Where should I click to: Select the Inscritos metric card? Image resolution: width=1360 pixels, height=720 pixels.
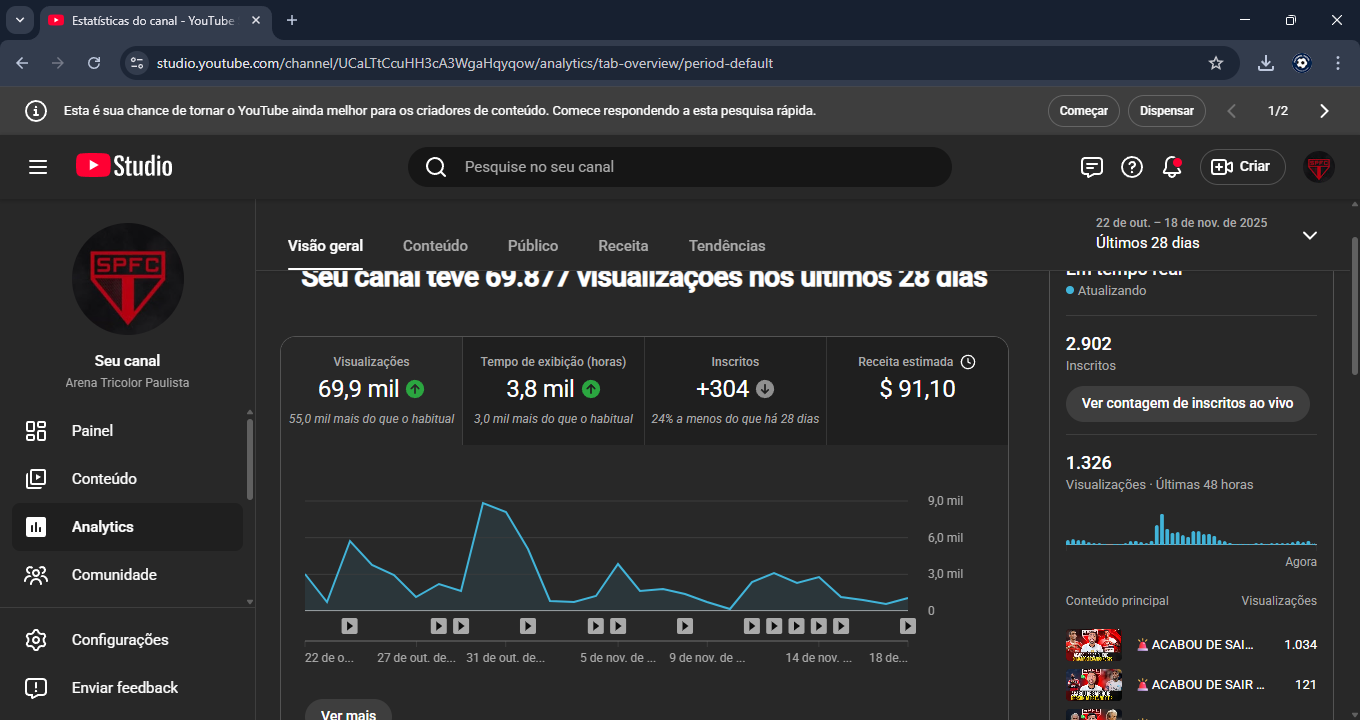tap(735, 390)
